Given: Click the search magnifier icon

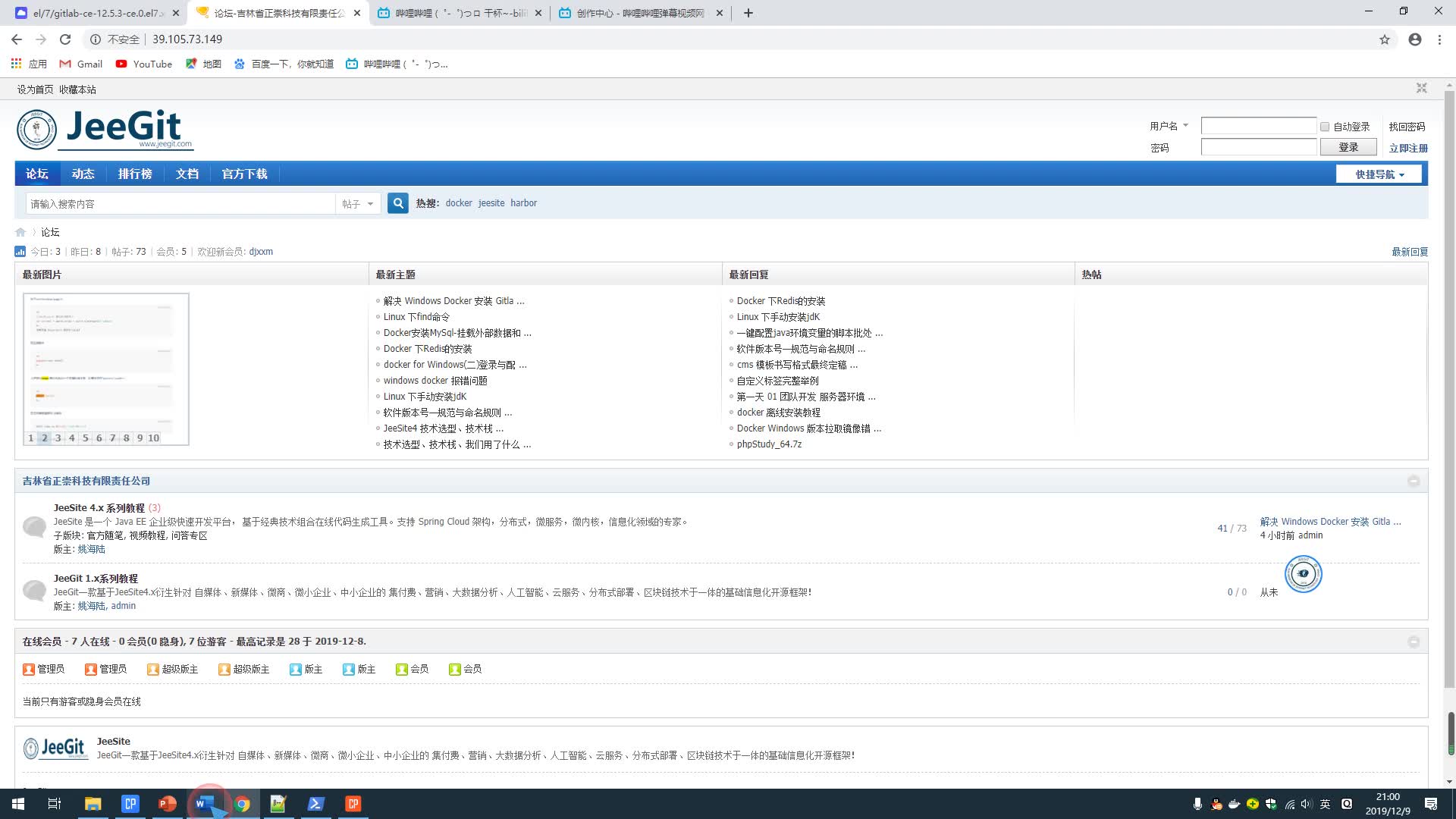Looking at the screenshot, I should [x=397, y=203].
